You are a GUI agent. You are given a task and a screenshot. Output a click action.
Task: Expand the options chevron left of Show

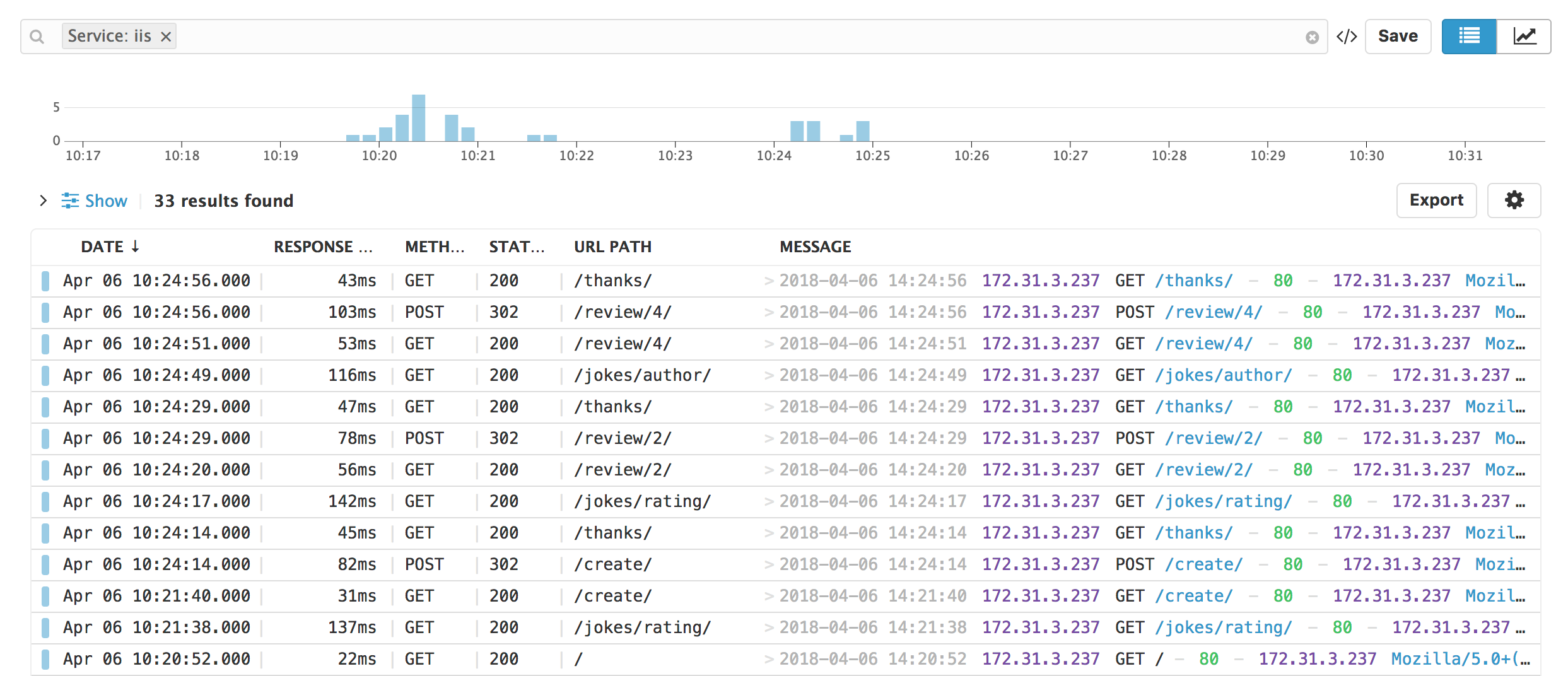coord(43,201)
